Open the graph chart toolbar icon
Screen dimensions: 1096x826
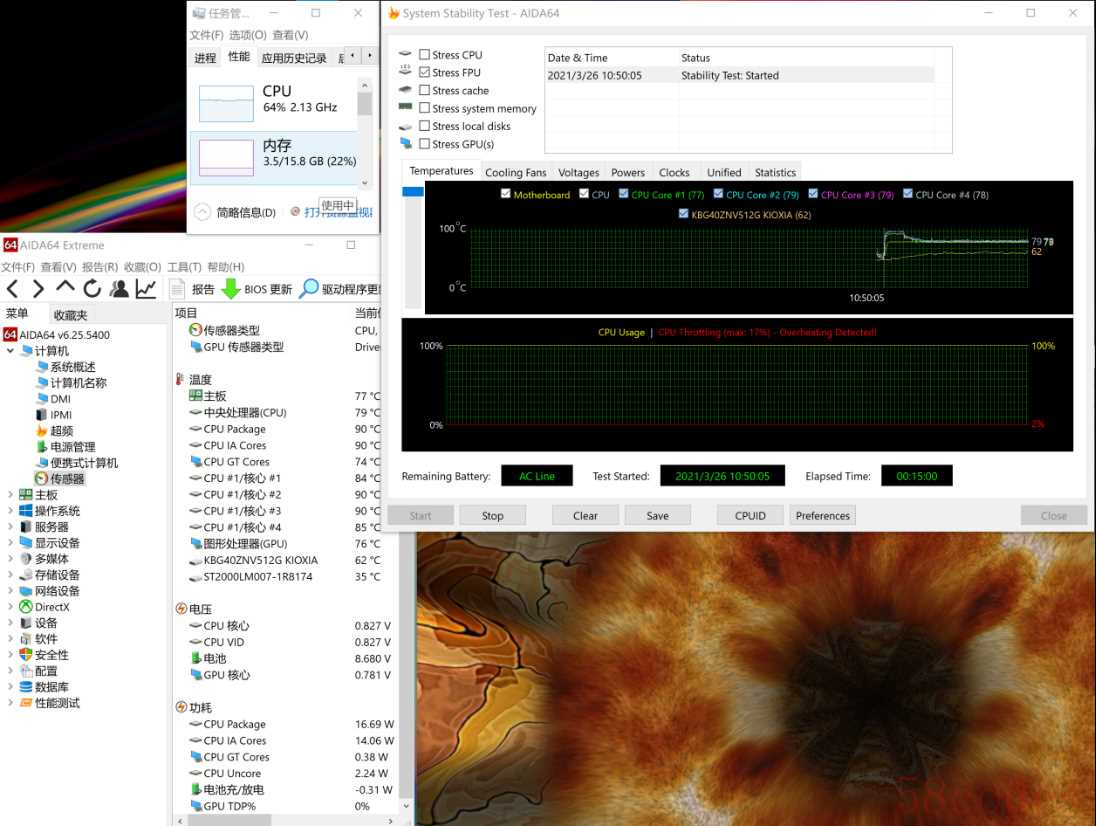(x=146, y=289)
